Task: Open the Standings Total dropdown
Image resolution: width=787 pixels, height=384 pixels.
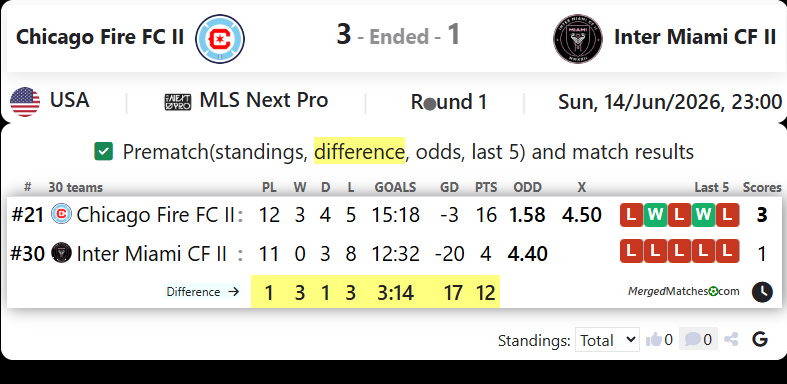Action: [x=607, y=340]
